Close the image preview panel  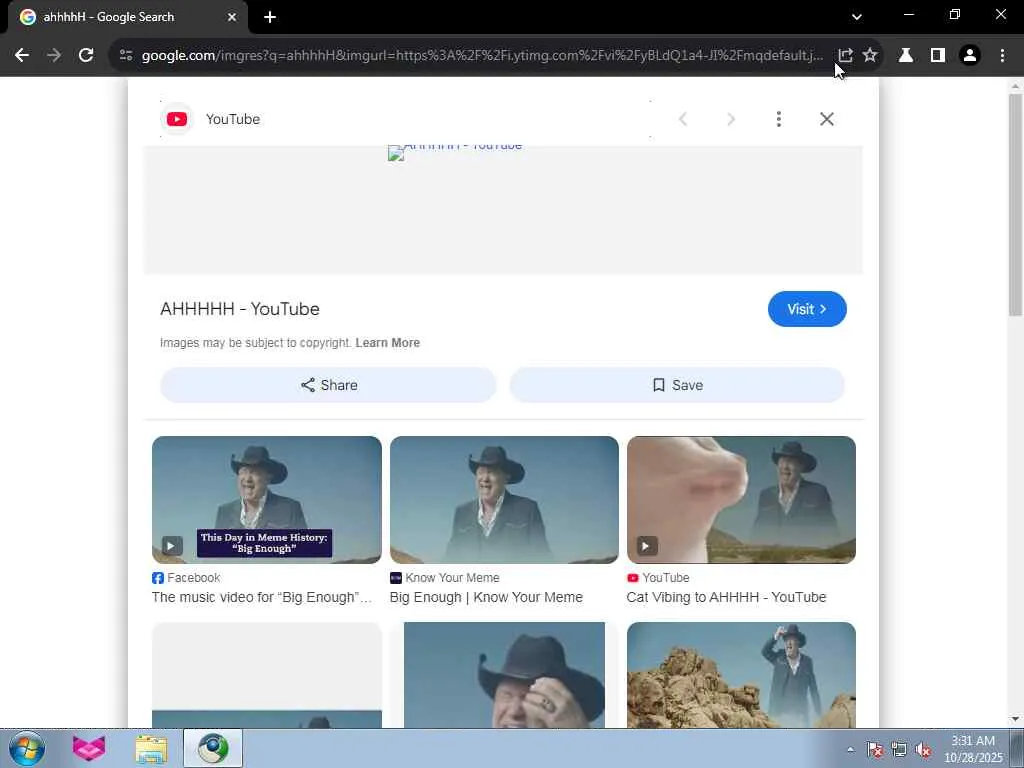(x=827, y=119)
